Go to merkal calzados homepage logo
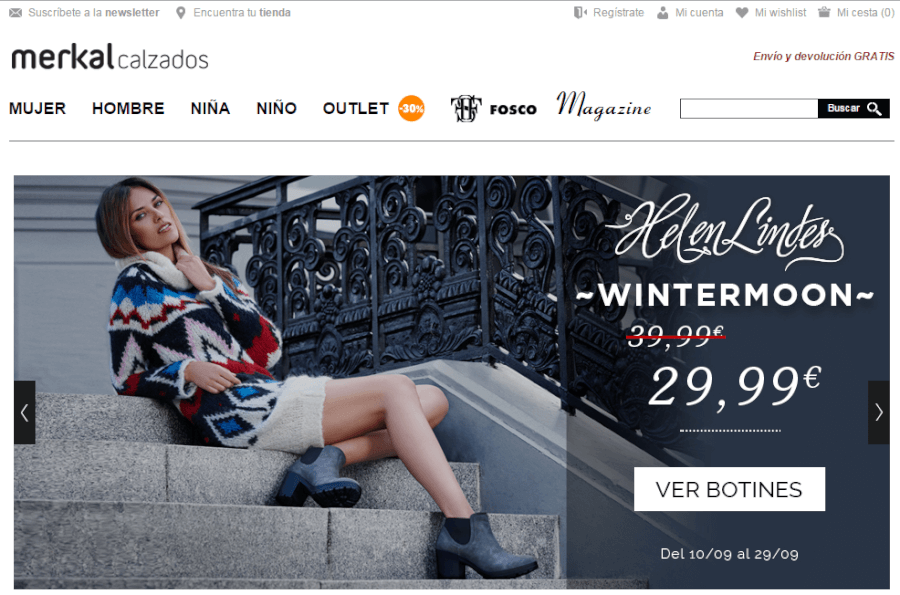Screen dimensions: 900x595 coord(110,57)
